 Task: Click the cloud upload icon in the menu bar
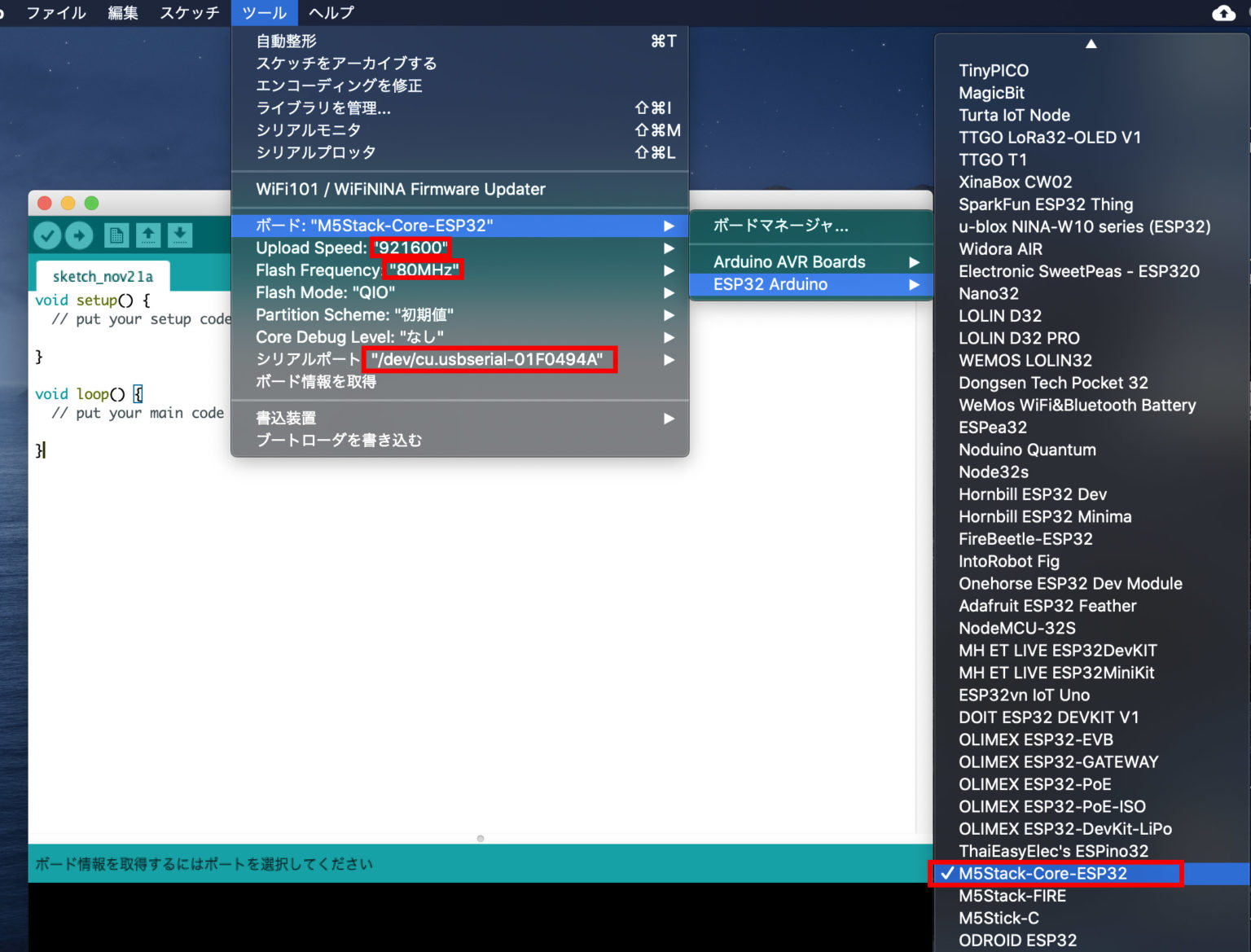click(1224, 12)
